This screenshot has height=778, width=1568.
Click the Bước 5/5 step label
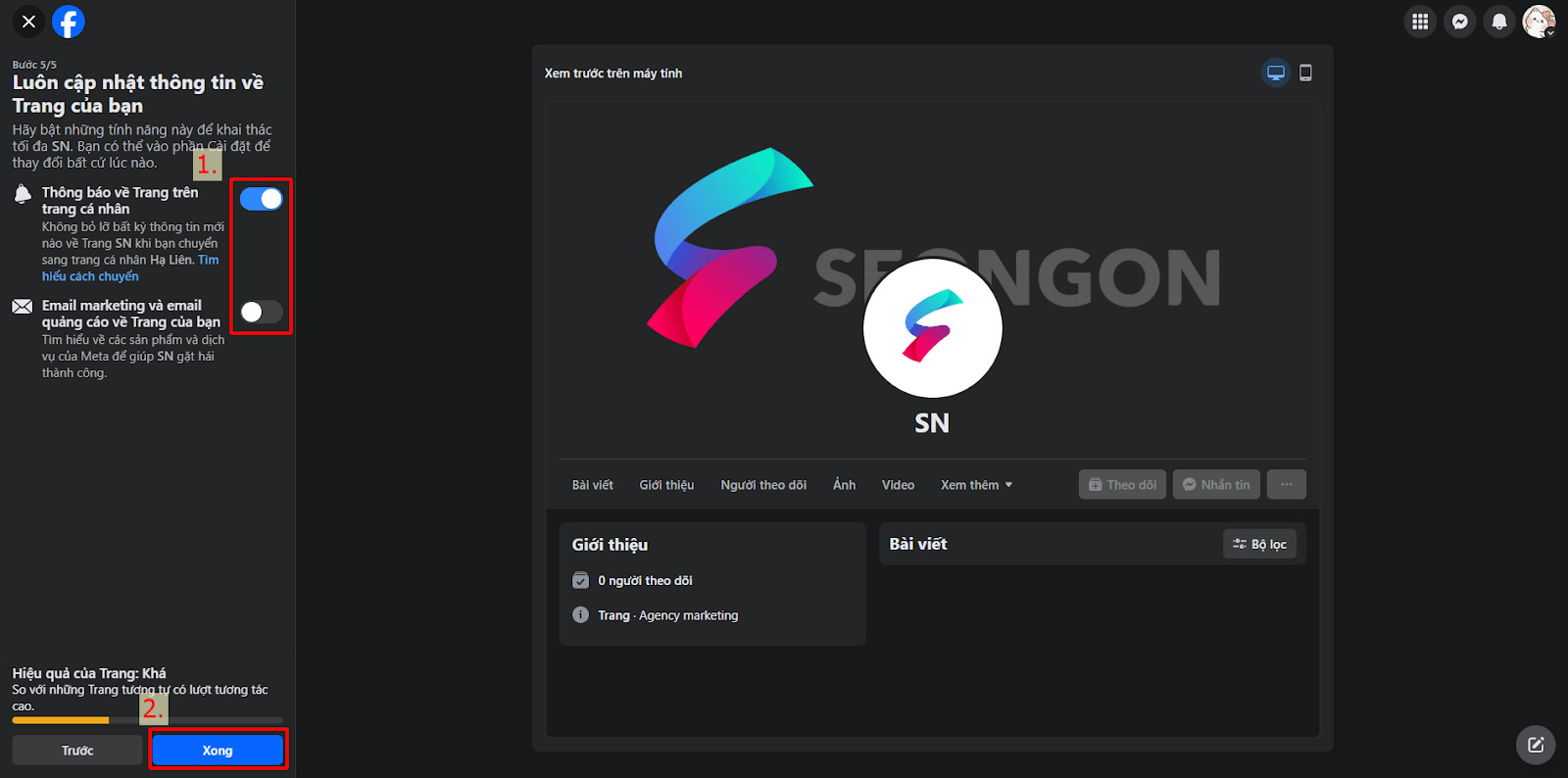[x=34, y=65]
